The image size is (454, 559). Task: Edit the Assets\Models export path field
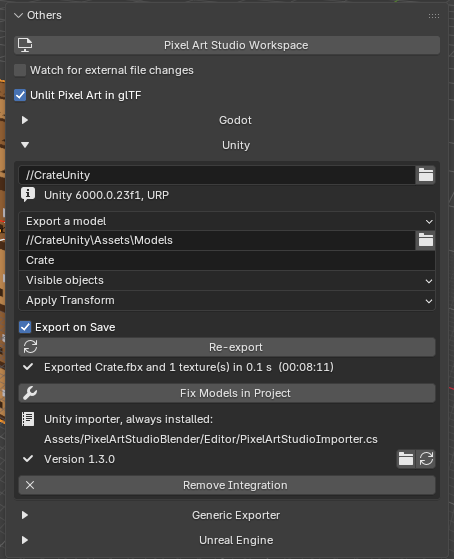217,240
